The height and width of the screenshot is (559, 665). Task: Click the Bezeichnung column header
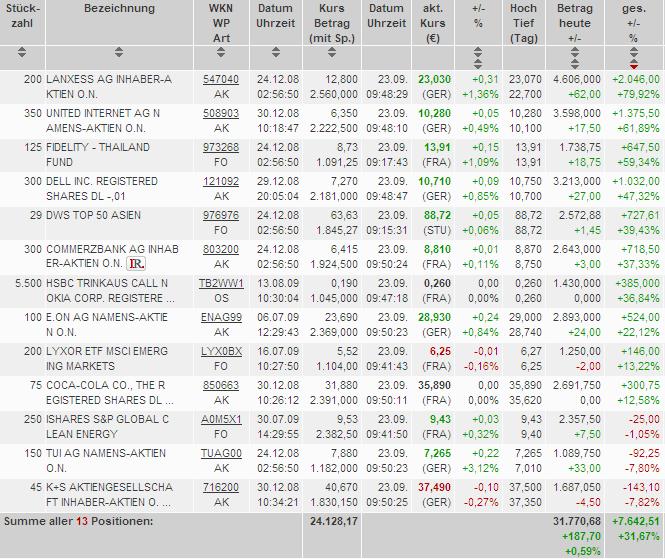[x=119, y=8]
